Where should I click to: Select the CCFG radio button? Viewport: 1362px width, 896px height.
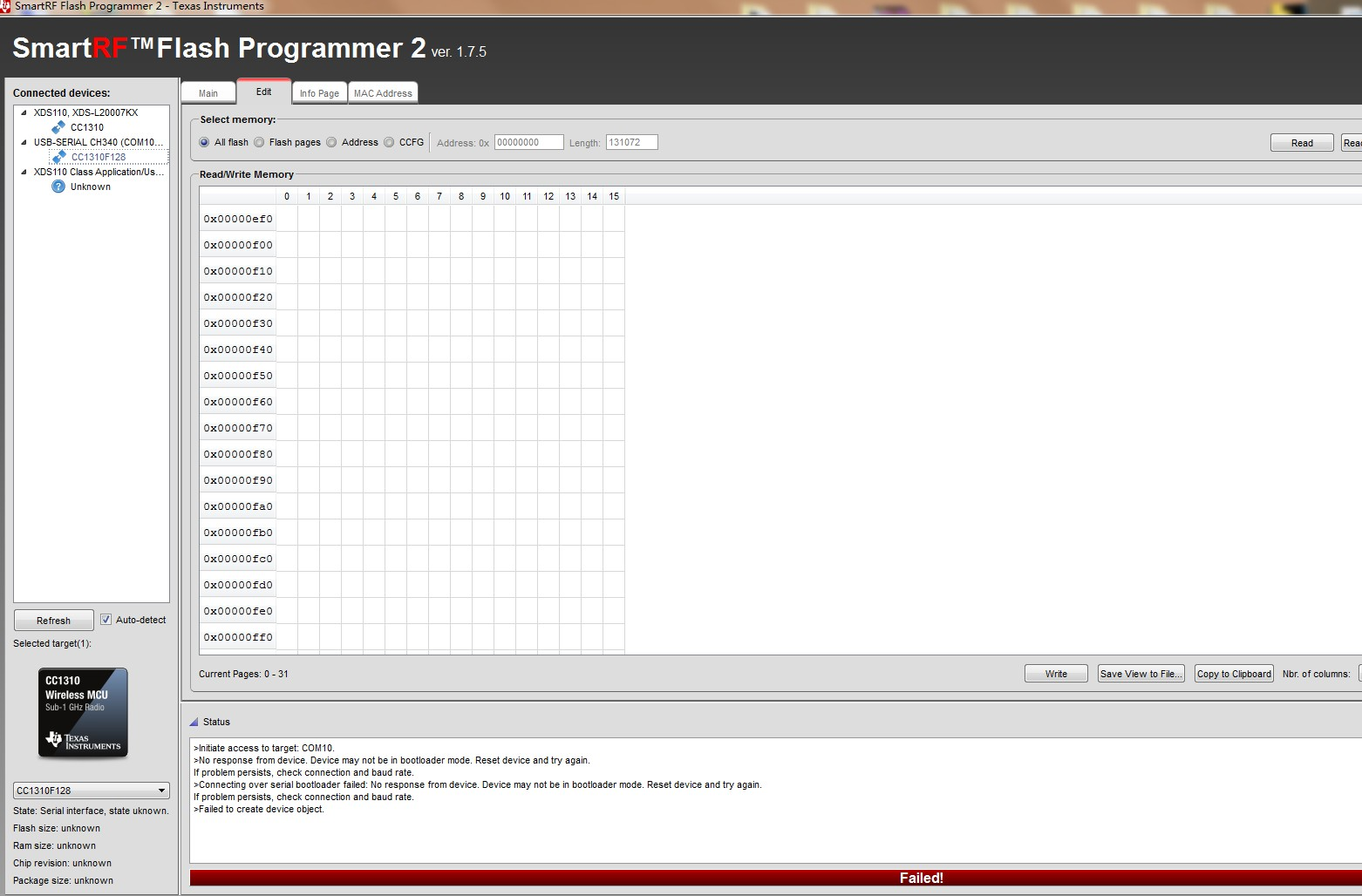pos(389,142)
